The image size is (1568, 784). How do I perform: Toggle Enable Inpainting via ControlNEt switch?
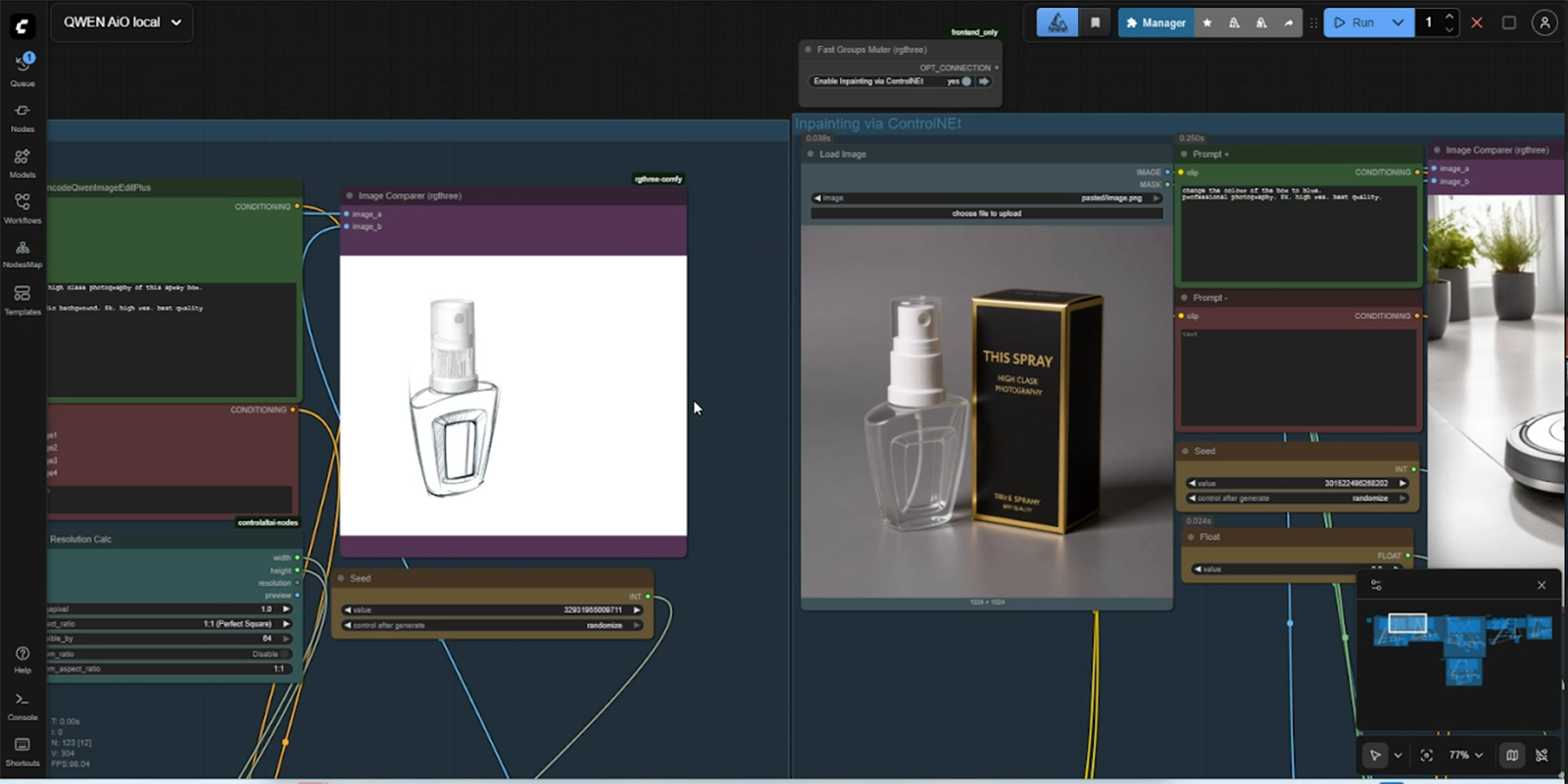pos(966,81)
